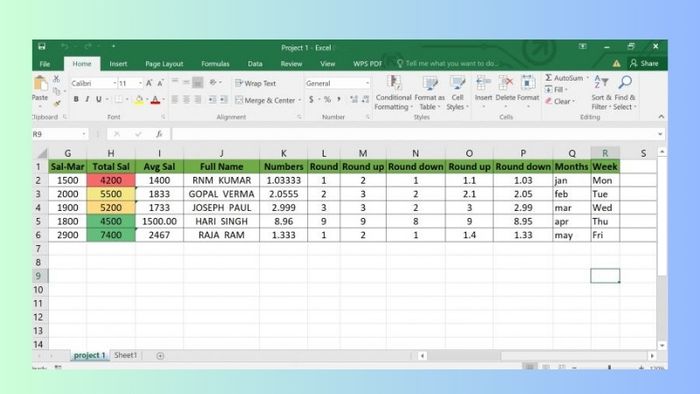This screenshot has width=700, height=394.
Task: Apply the yellow fill color bucket
Action: [139, 100]
